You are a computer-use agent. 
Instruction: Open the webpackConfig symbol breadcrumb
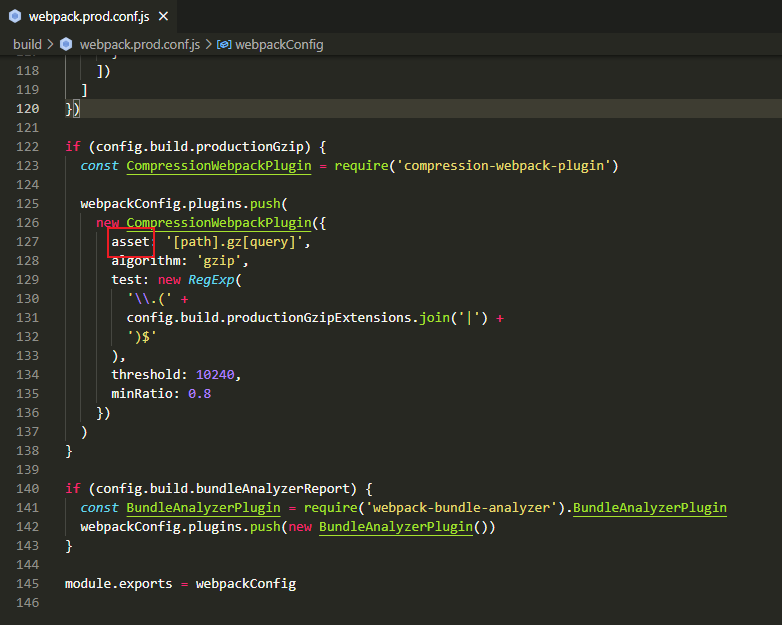coord(279,44)
